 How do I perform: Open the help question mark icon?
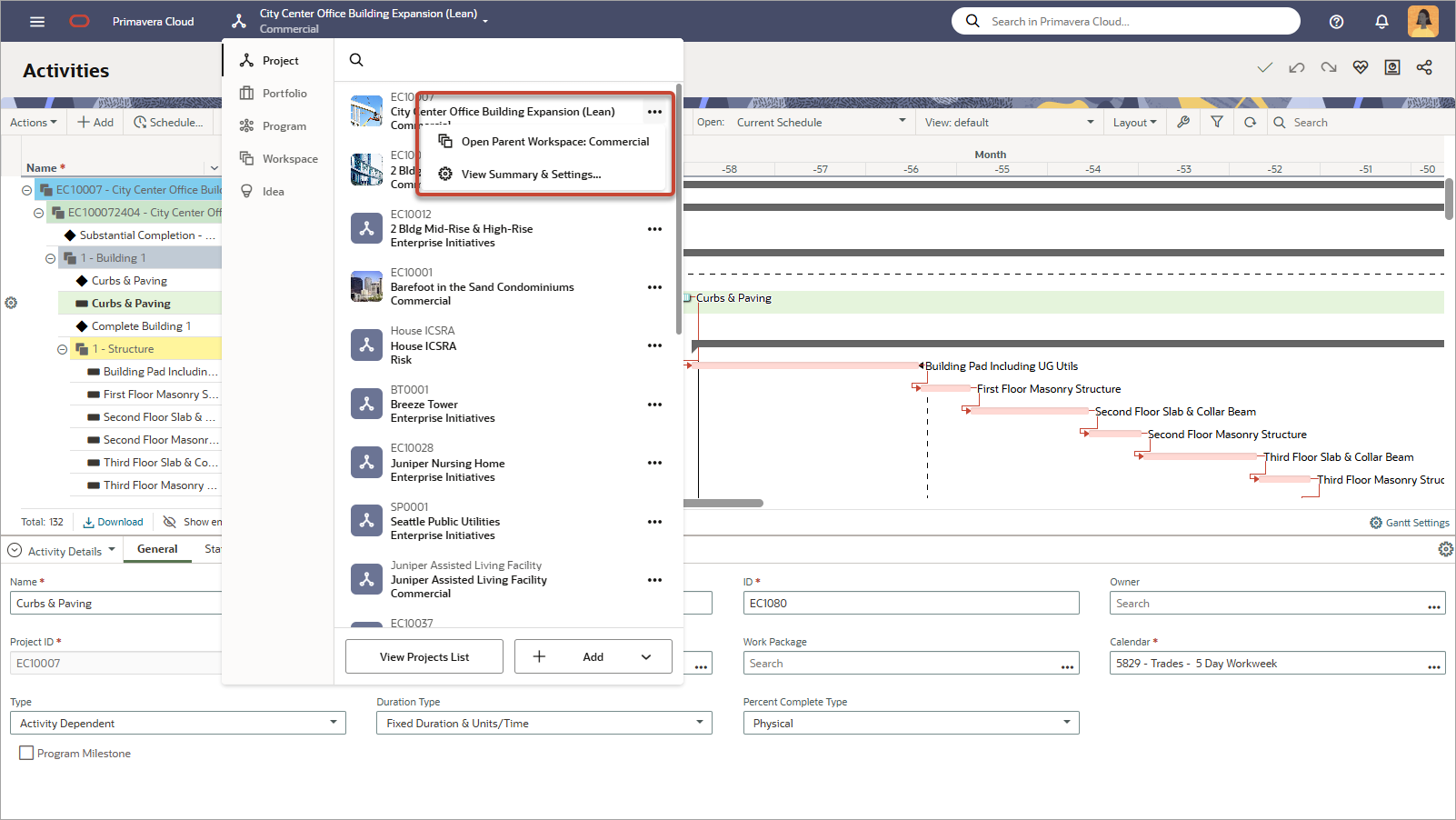[1336, 22]
